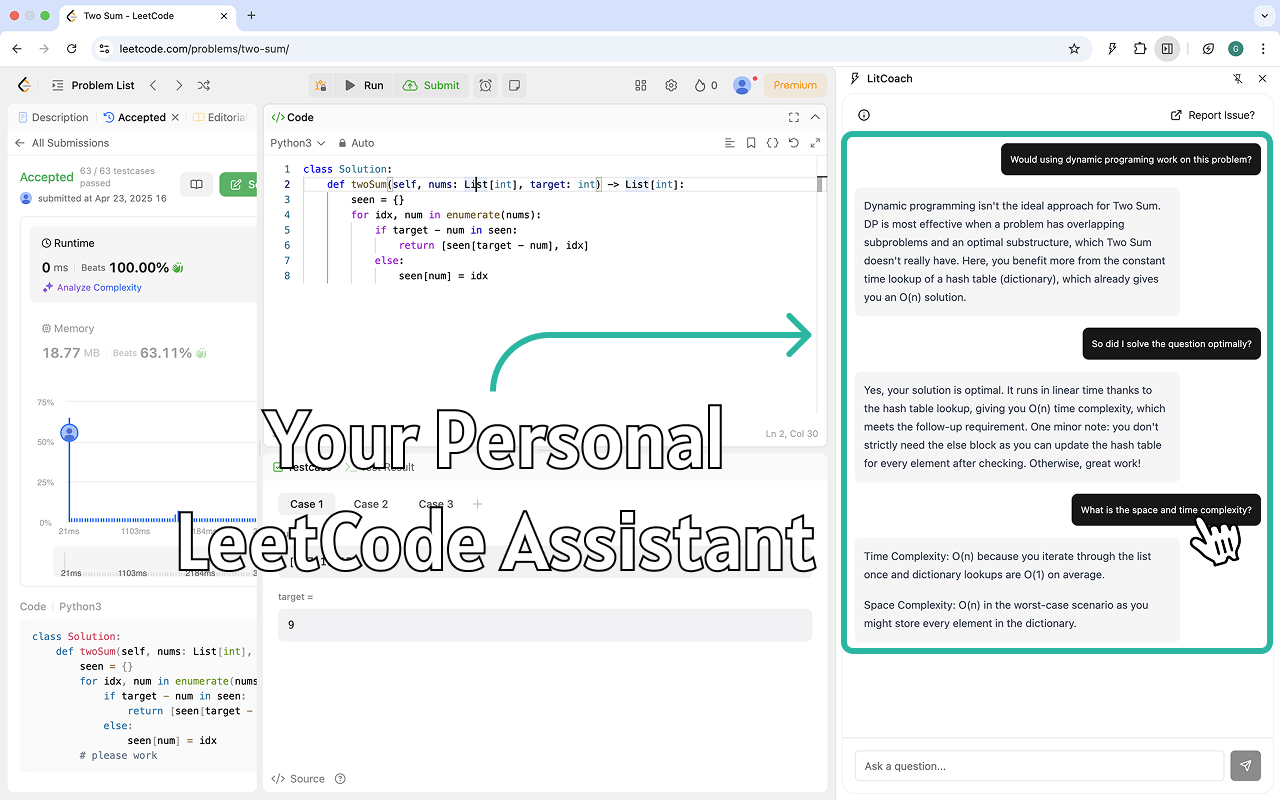Click the code editor vertical scrollbar
This screenshot has height=800, width=1280.
pos(821,184)
